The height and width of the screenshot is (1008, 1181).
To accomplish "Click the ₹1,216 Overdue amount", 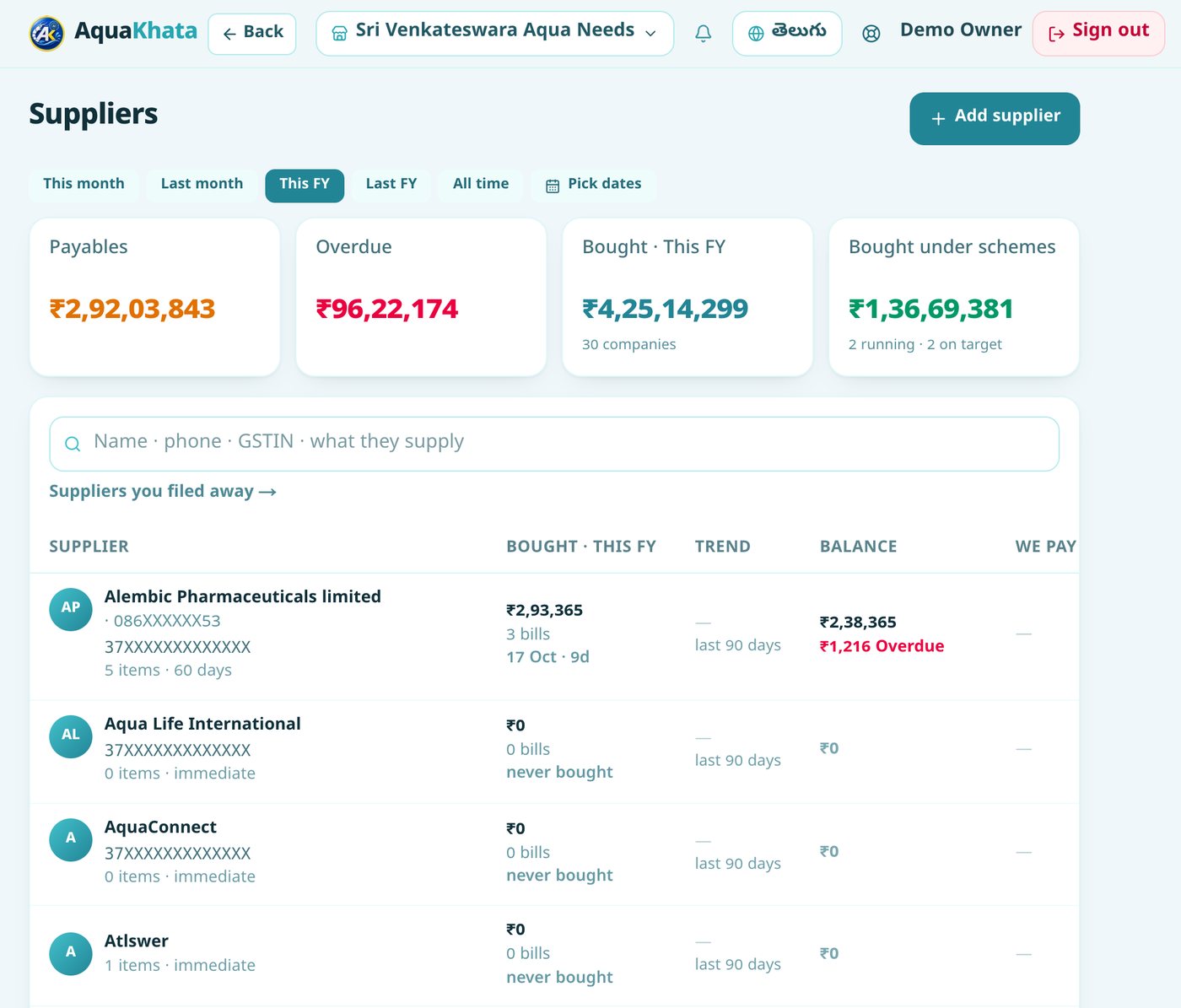I will (882, 646).
